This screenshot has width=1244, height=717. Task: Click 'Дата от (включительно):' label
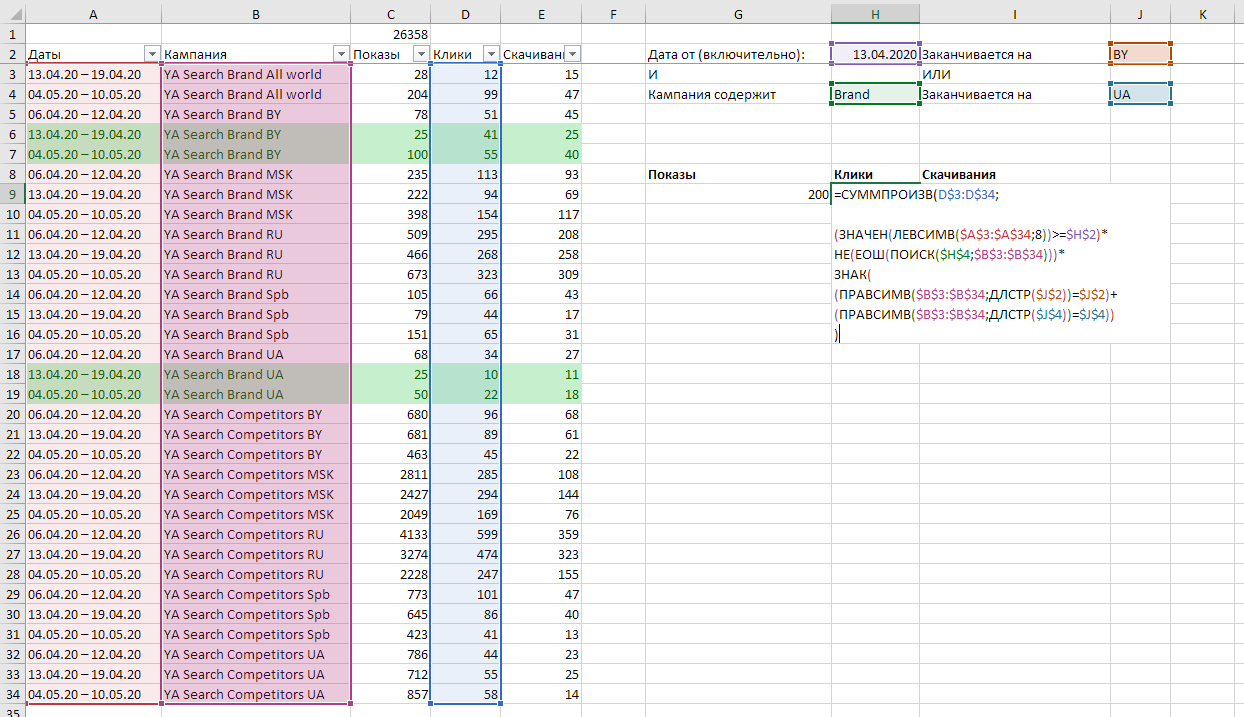pyautogui.click(x=726, y=54)
